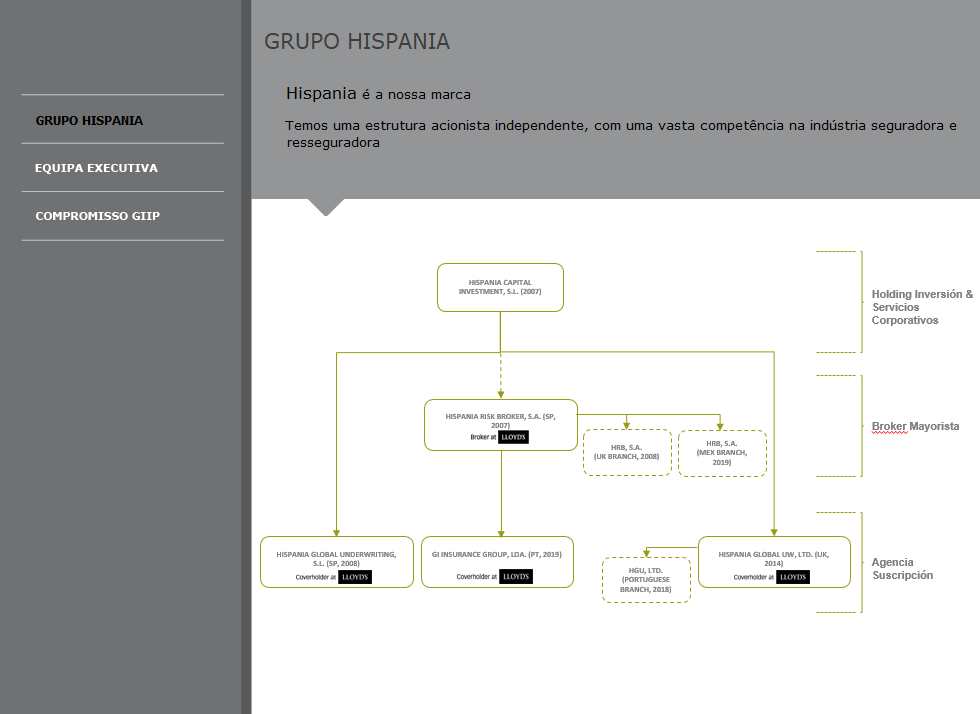Go to Equipa Executiva in the sidebar

pos(96,168)
